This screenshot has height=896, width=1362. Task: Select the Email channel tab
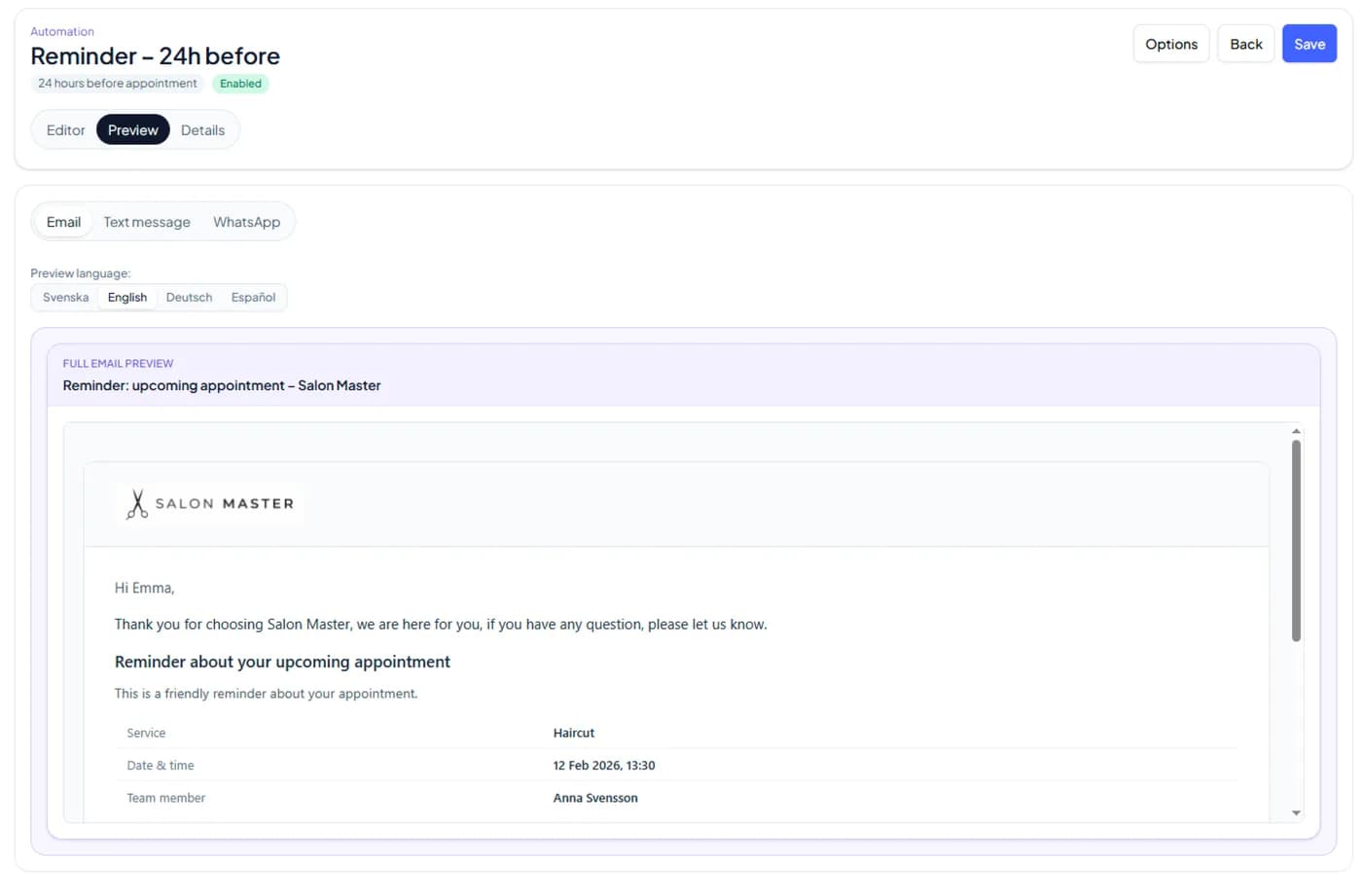point(63,222)
